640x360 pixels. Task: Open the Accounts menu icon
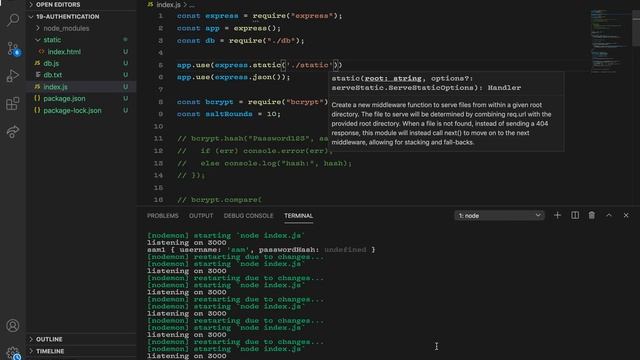click(x=13, y=326)
